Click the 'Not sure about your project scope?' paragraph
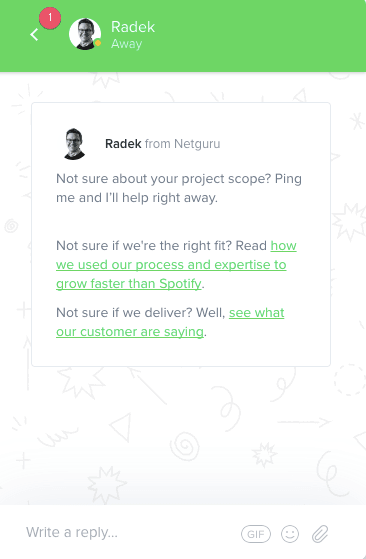Image resolution: width=366 pixels, height=559 pixels. [x=179, y=188]
